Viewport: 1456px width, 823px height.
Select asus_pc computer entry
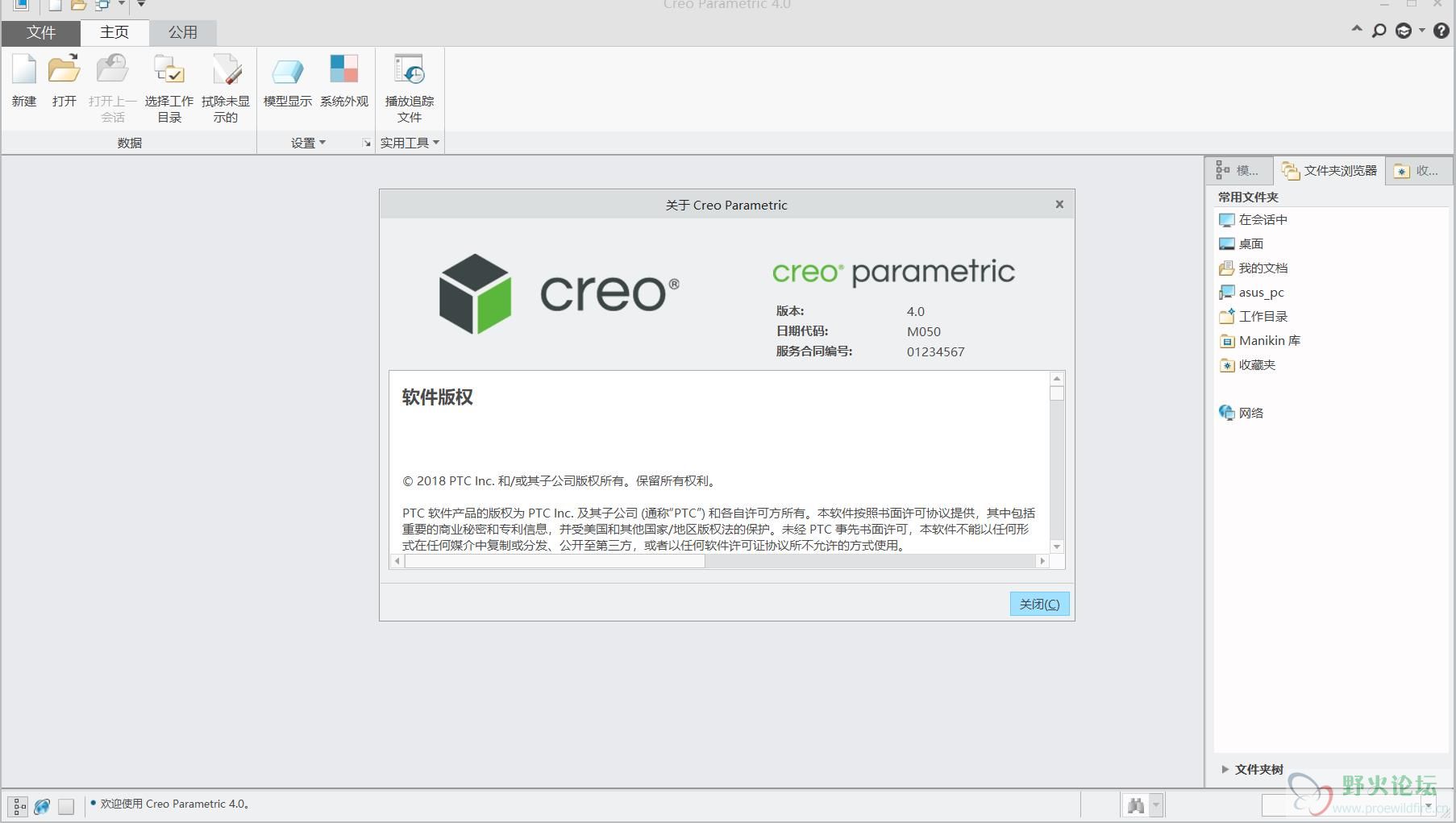[x=1251, y=293]
